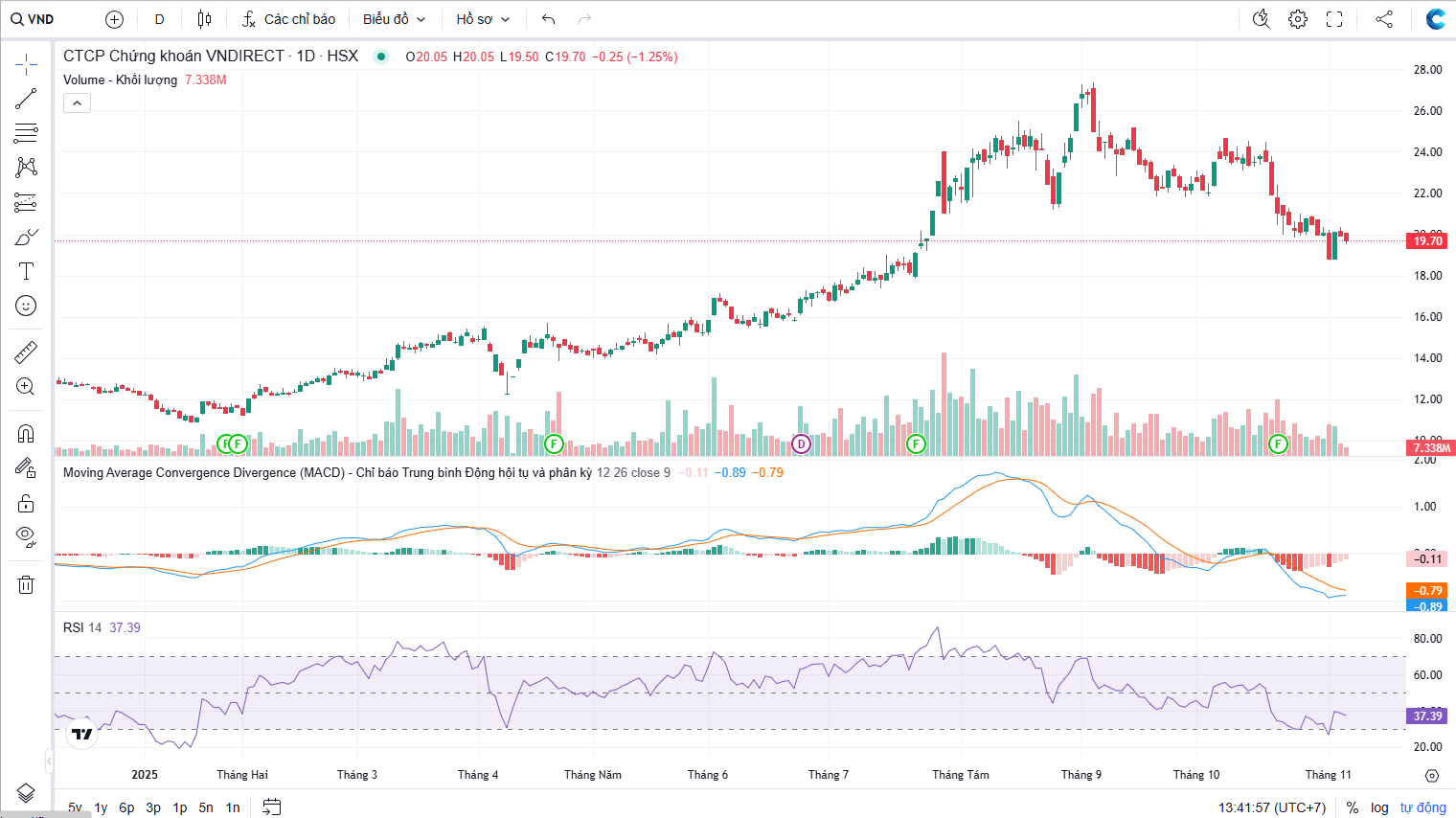The width and height of the screenshot is (1456, 818).
Task: Open the ruler measure tool
Action: [x=26, y=352]
